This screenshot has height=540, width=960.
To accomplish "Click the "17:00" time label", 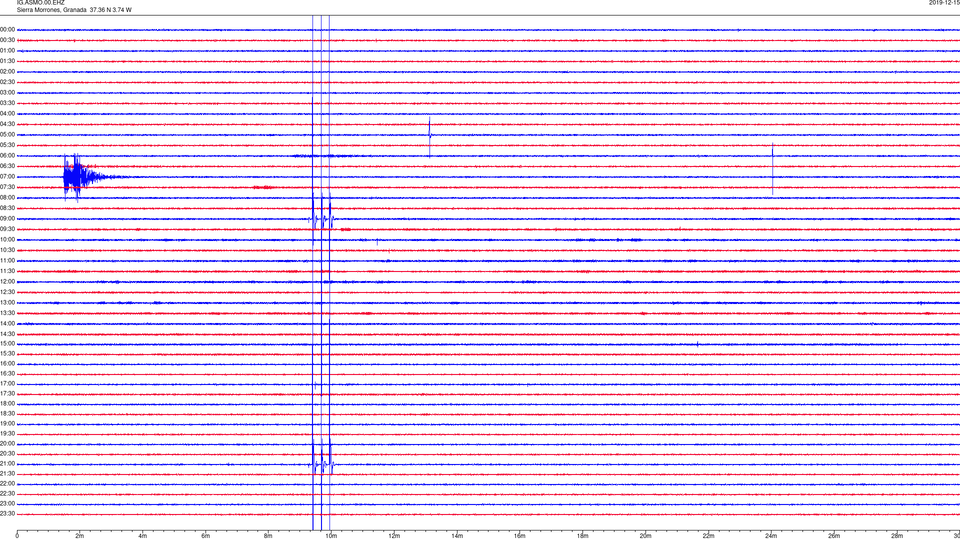I will pos(7,384).
